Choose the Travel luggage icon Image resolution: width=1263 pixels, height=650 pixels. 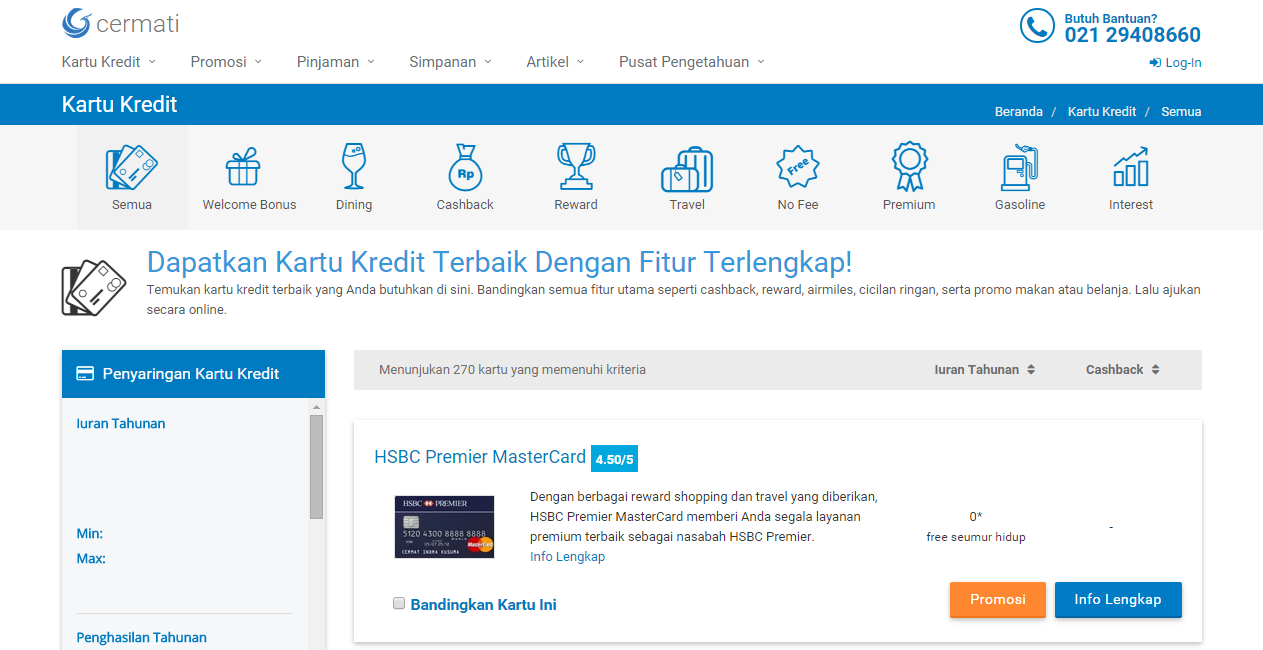(x=687, y=169)
